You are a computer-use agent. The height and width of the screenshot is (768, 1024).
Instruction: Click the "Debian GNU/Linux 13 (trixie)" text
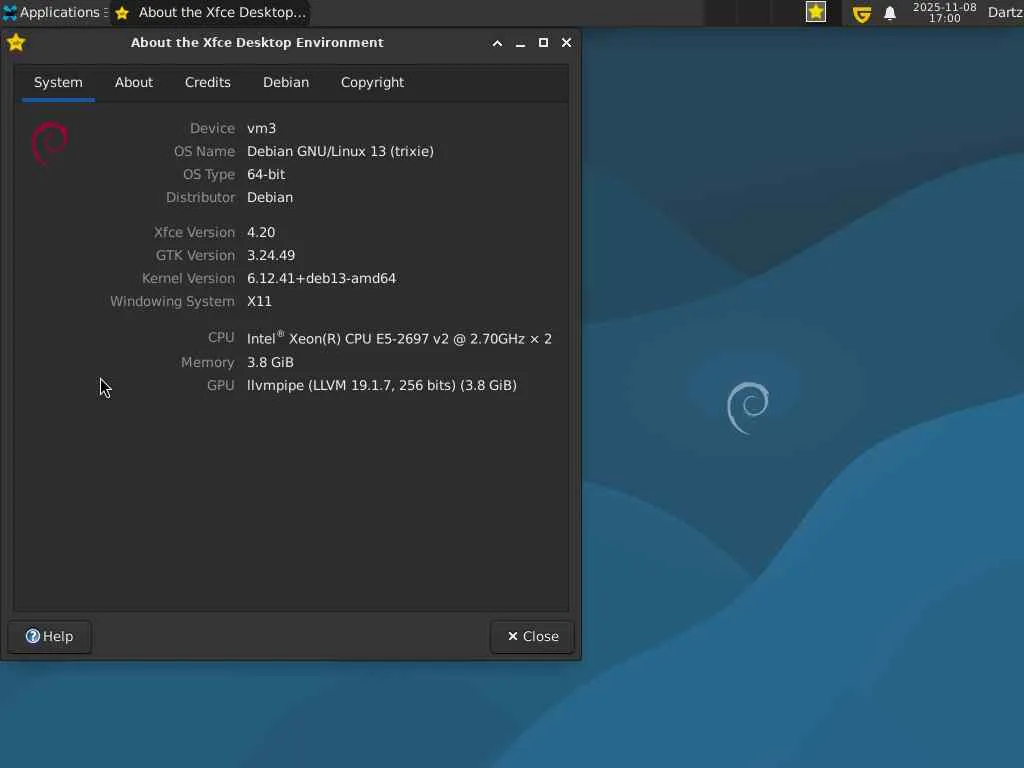pos(340,152)
